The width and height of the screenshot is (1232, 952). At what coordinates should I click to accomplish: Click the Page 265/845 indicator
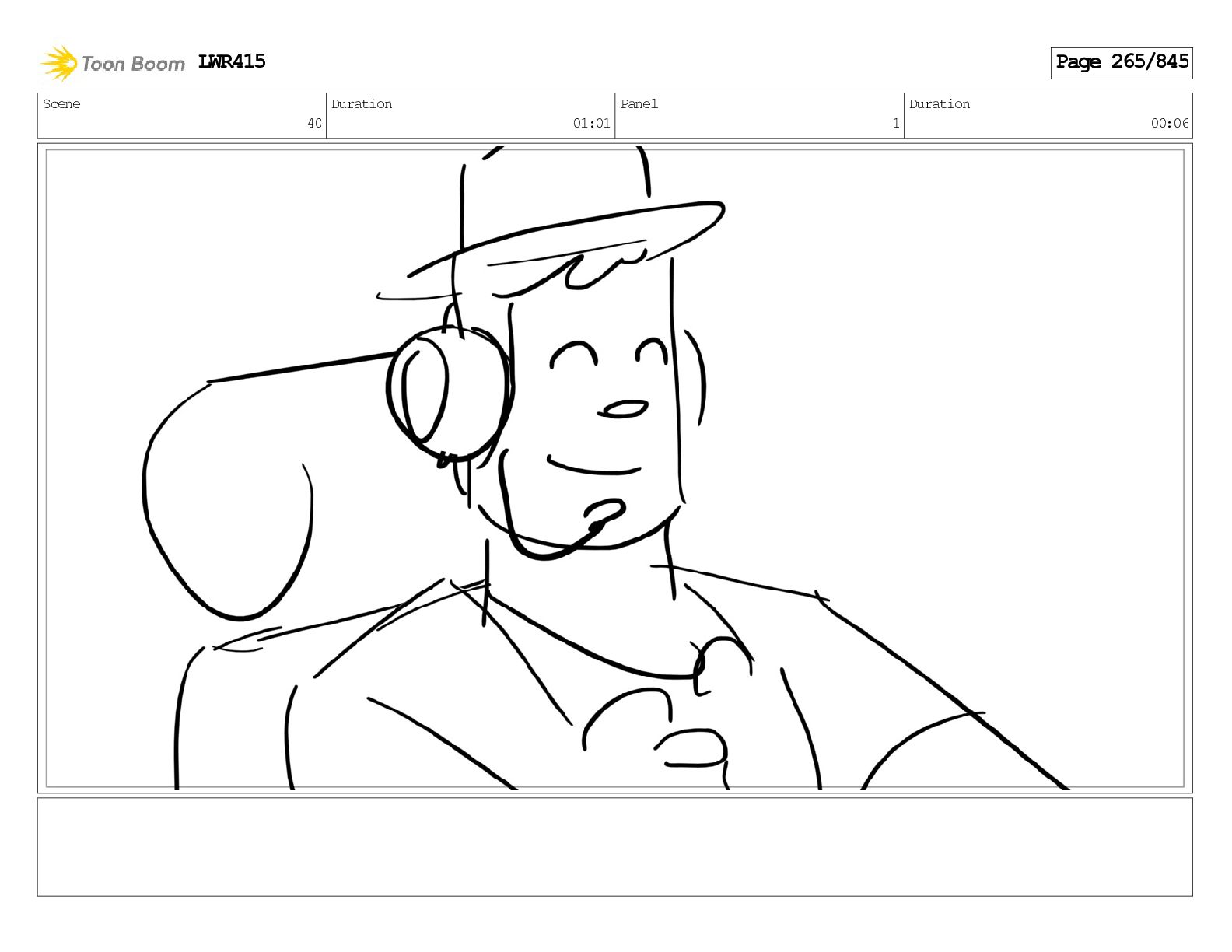[1122, 62]
